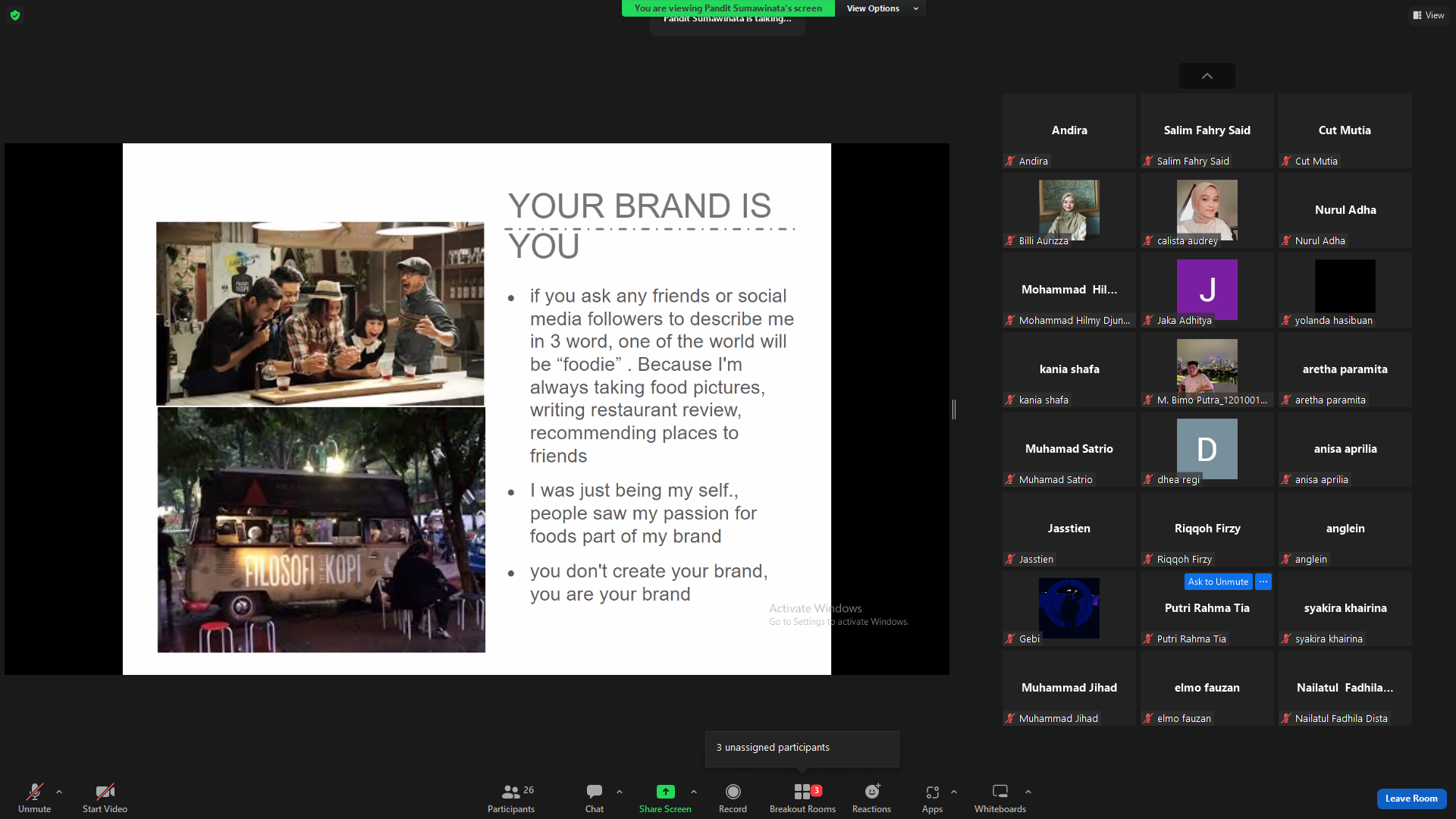Click the anisa aprilia participant tile

click(1345, 450)
